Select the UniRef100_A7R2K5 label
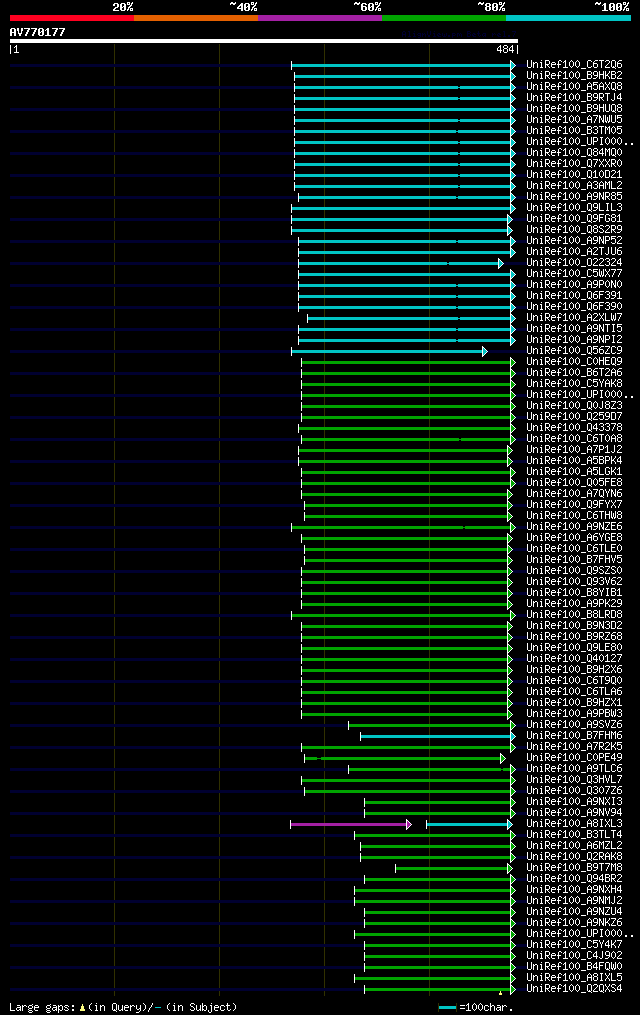 tap(574, 747)
